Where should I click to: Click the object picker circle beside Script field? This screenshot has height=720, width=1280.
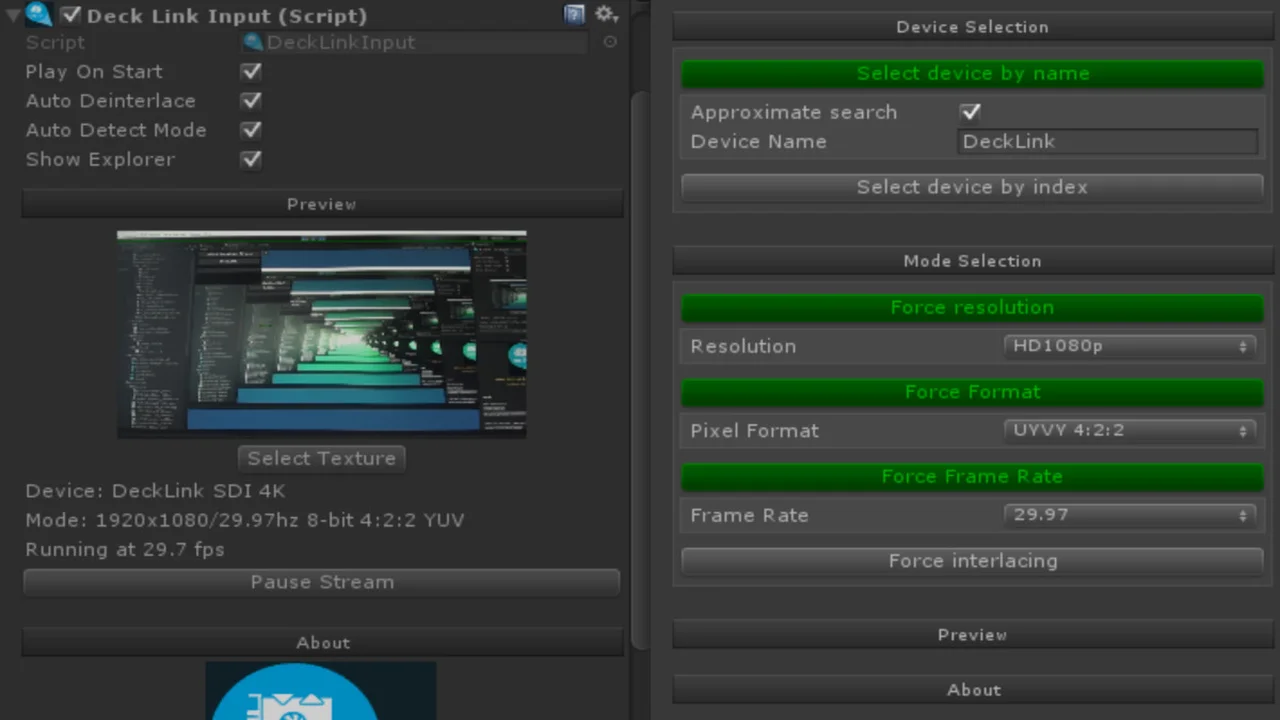click(609, 42)
